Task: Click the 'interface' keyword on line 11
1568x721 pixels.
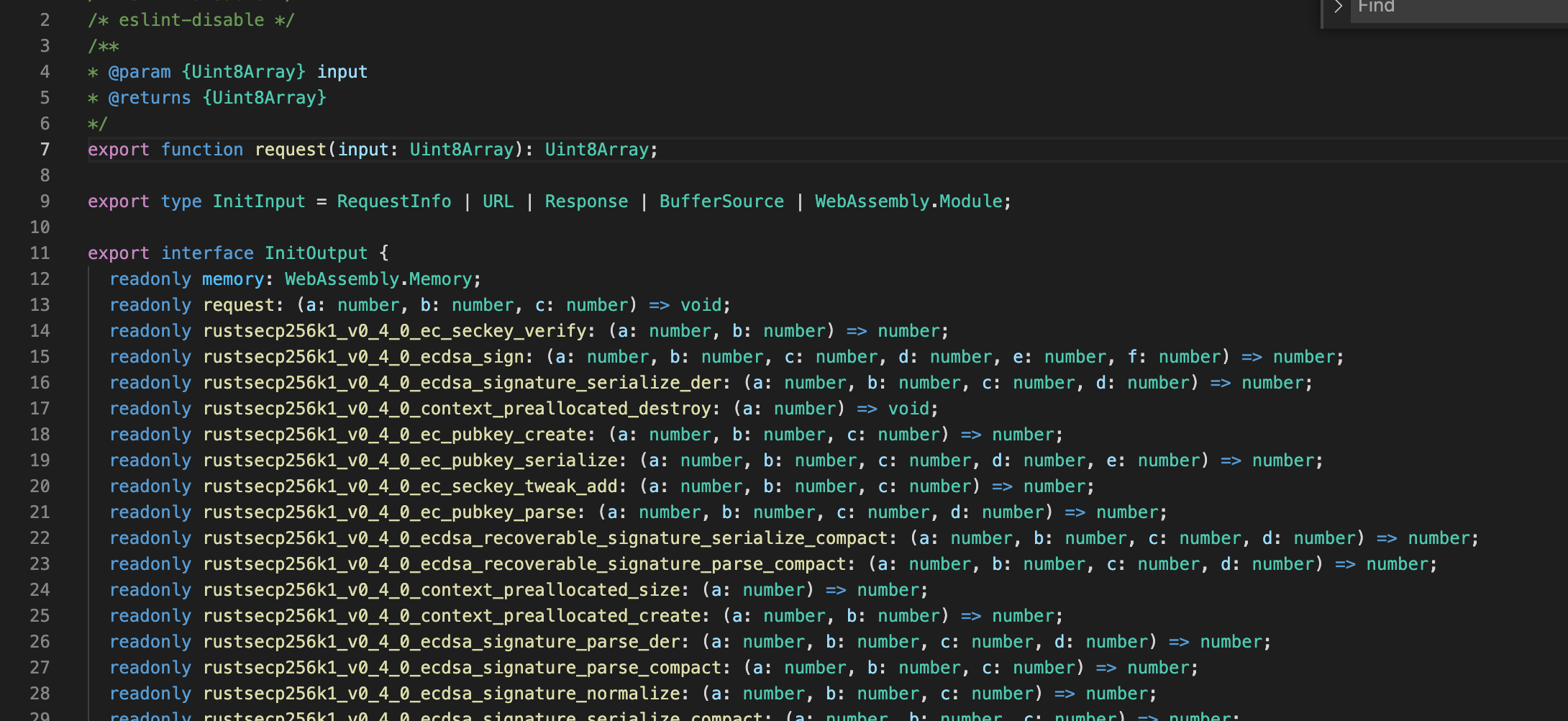Action: 207,253
